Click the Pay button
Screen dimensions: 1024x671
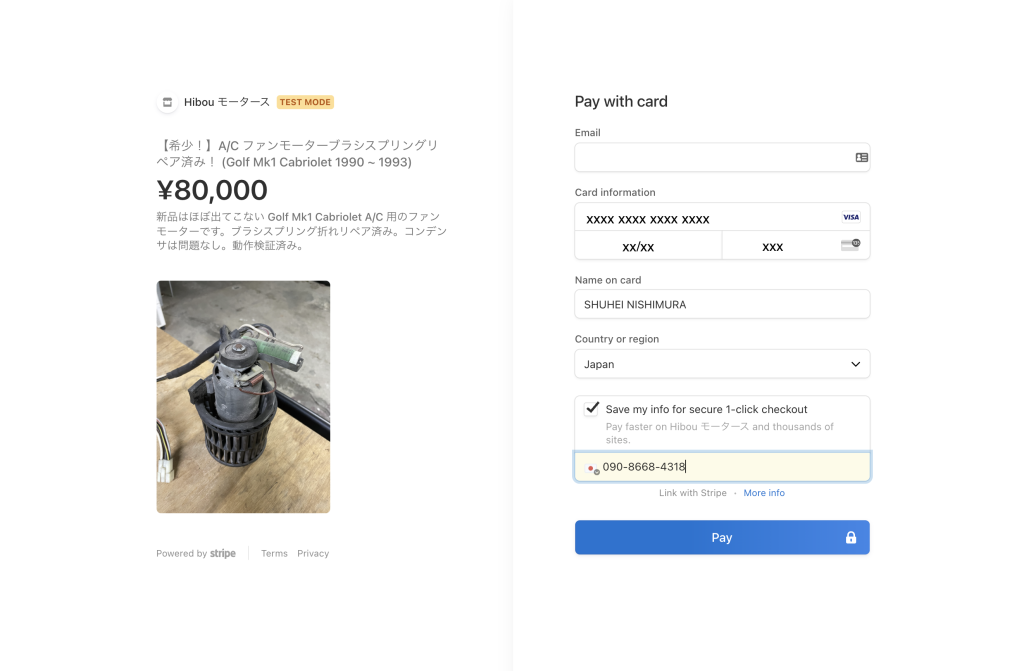(721, 537)
